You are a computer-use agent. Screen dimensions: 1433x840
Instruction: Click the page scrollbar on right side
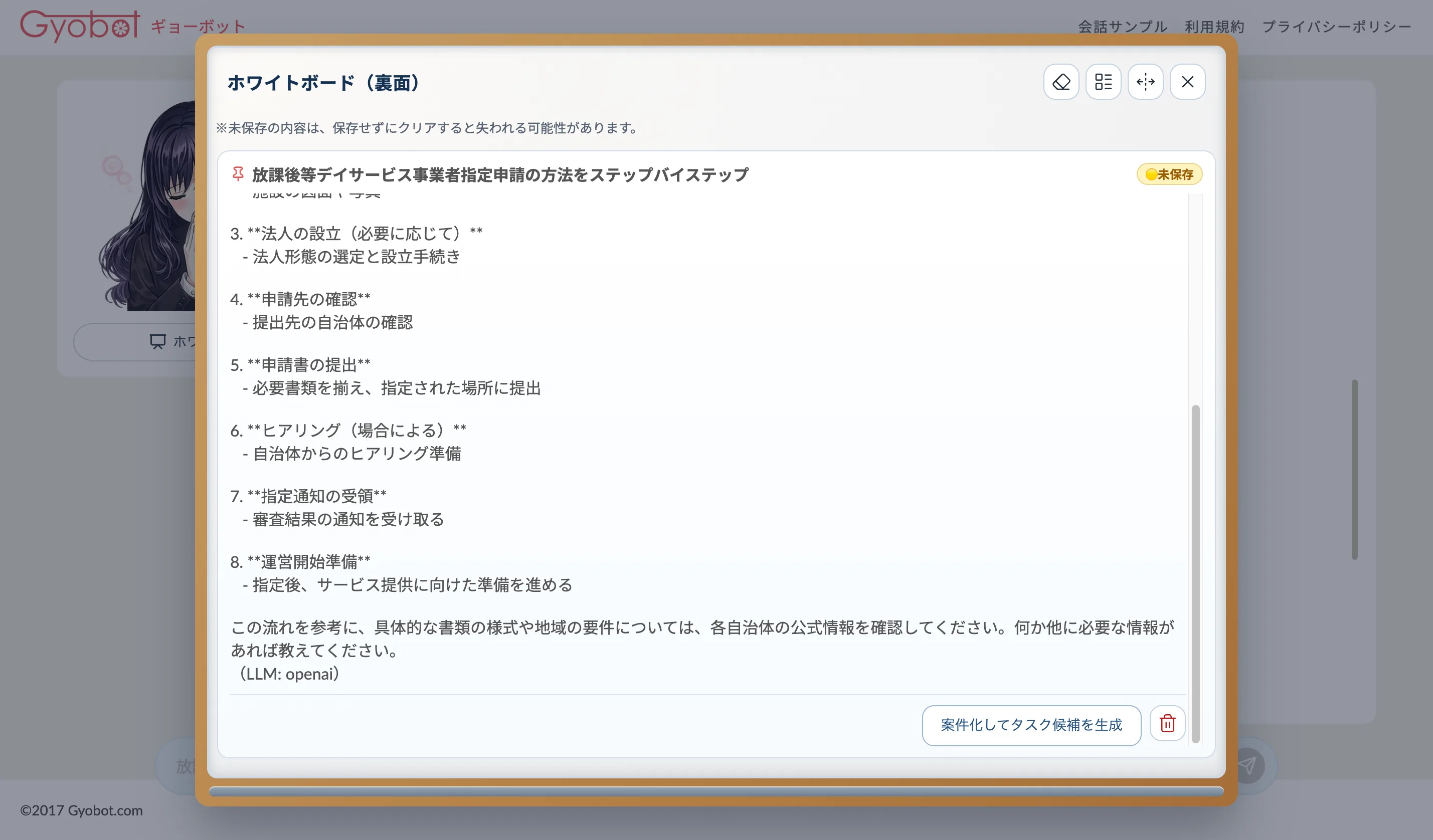[1354, 470]
